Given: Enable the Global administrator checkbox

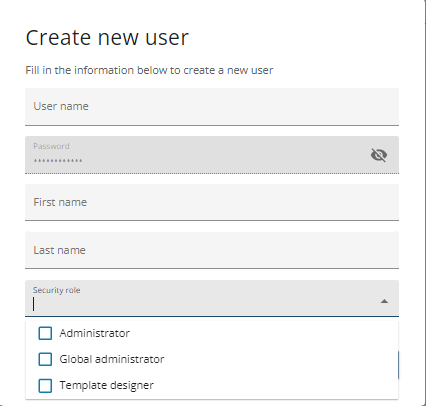Looking at the screenshot, I should coord(45,359).
